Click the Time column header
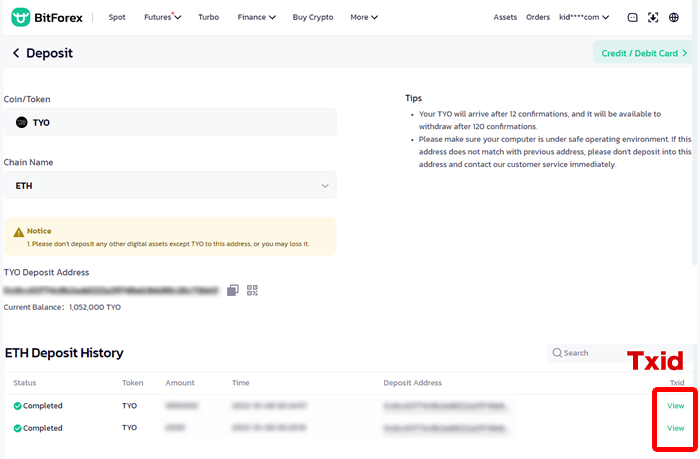Image resolution: width=700 pixels, height=459 pixels. [241, 383]
